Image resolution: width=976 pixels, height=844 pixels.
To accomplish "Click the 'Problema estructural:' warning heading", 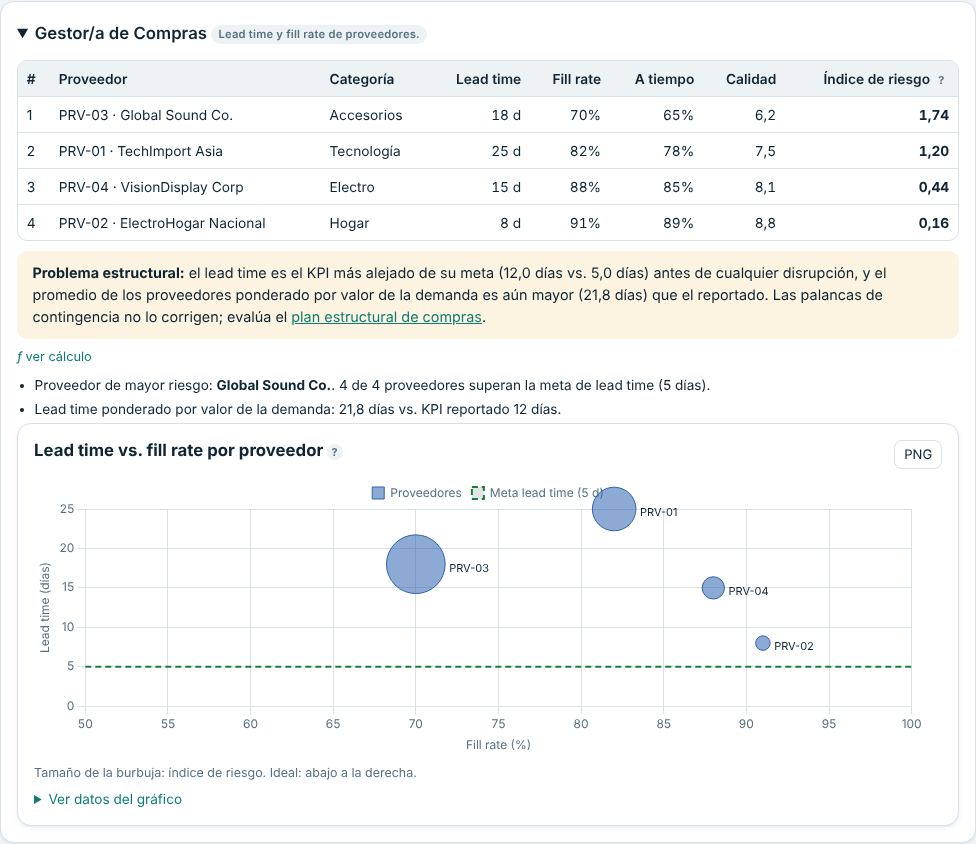I will click(108, 273).
